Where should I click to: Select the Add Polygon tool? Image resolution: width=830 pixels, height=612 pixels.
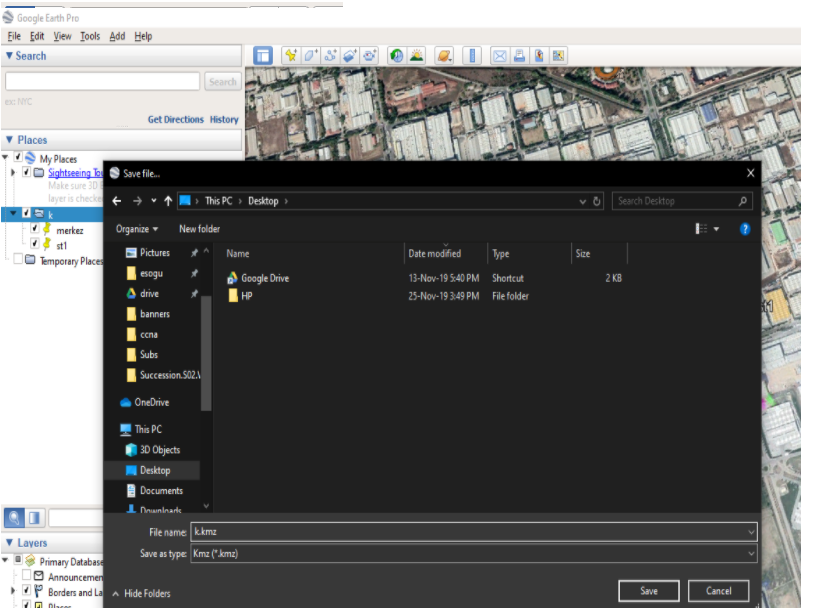click(x=310, y=56)
